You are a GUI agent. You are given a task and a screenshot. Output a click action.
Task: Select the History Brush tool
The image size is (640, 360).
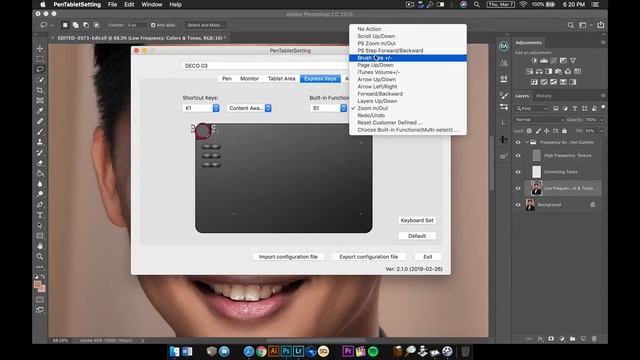(40, 152)
